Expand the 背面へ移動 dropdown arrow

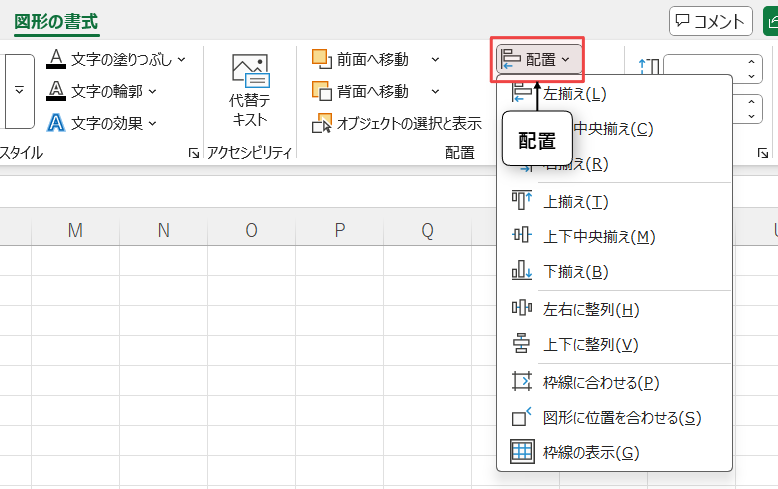435,91
